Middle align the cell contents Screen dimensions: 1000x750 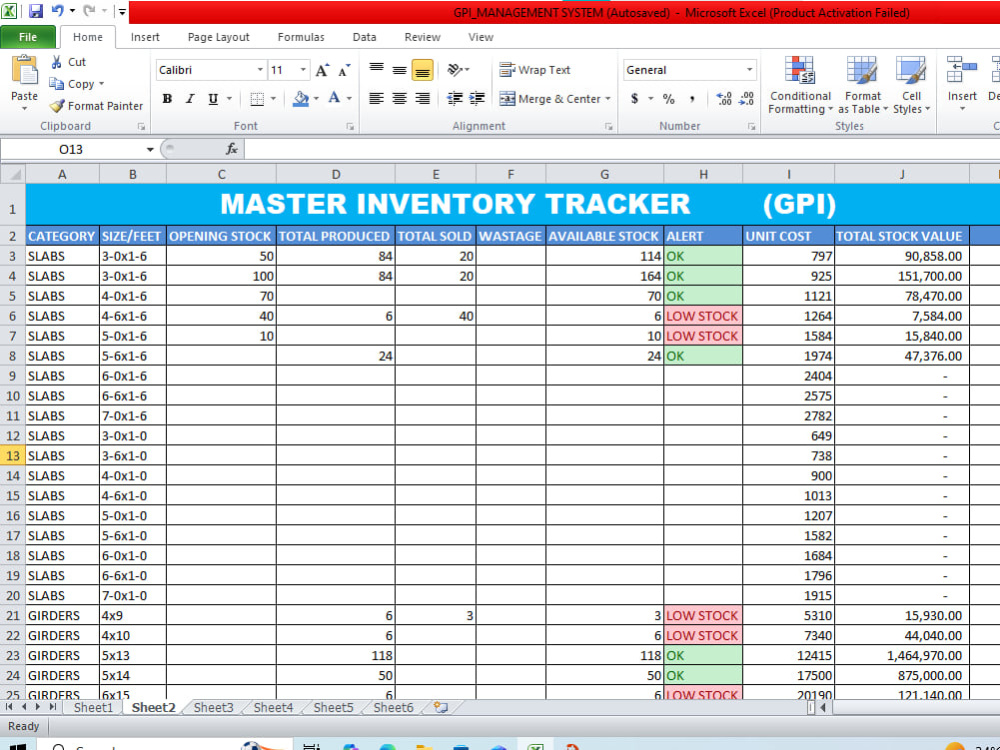click(x=399, y=70)
